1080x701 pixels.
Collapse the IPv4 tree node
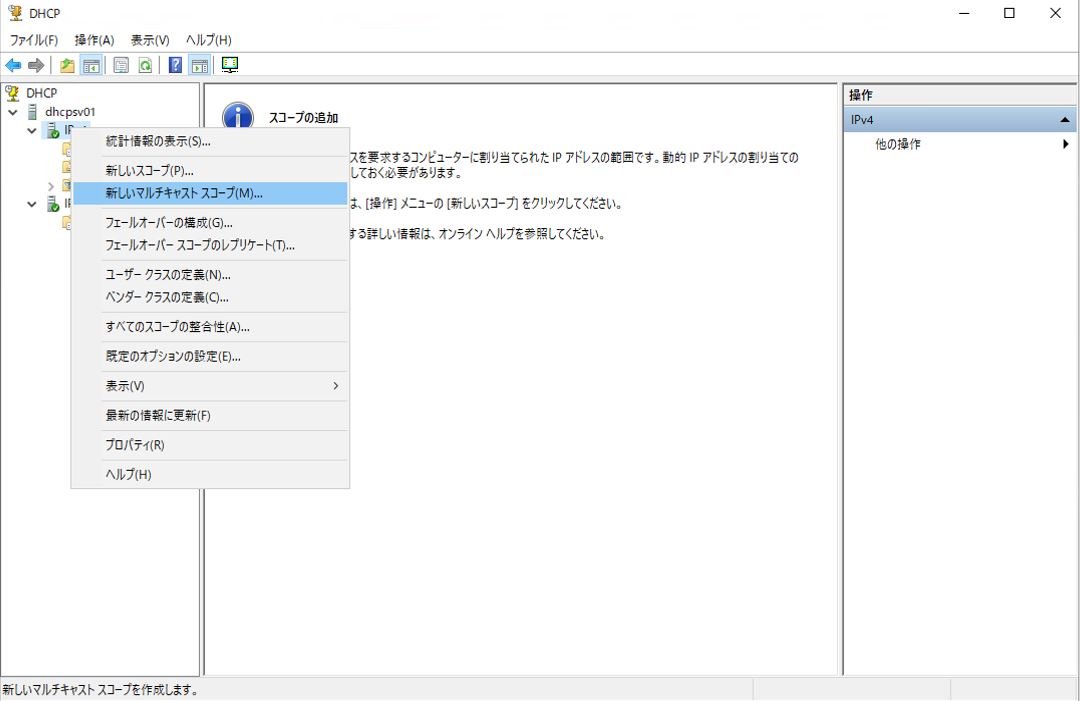[x=32, y=131]
